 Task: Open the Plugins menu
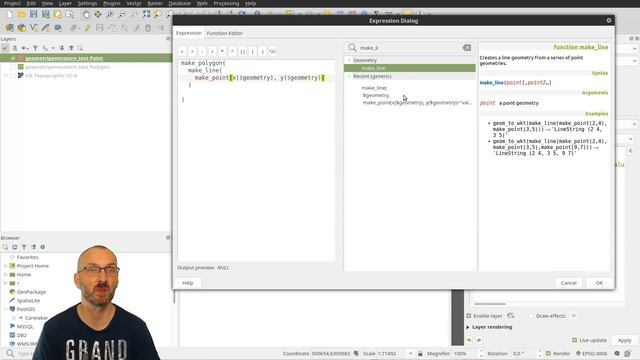111,3
